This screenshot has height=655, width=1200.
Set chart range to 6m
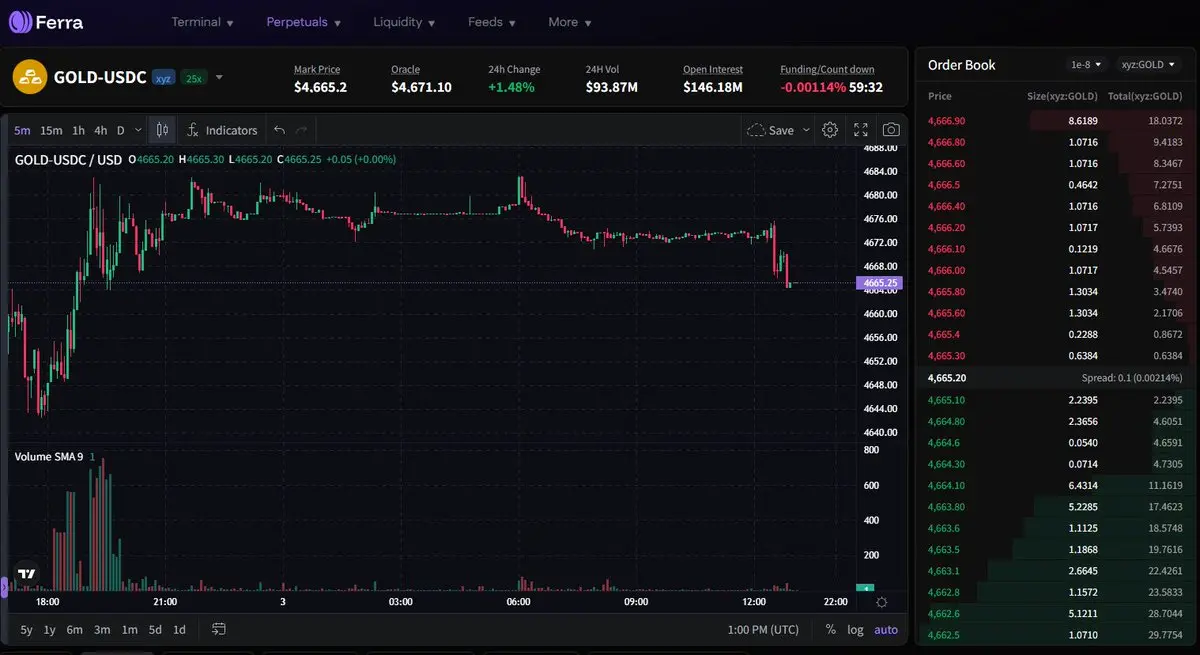[x=75, y=630]
